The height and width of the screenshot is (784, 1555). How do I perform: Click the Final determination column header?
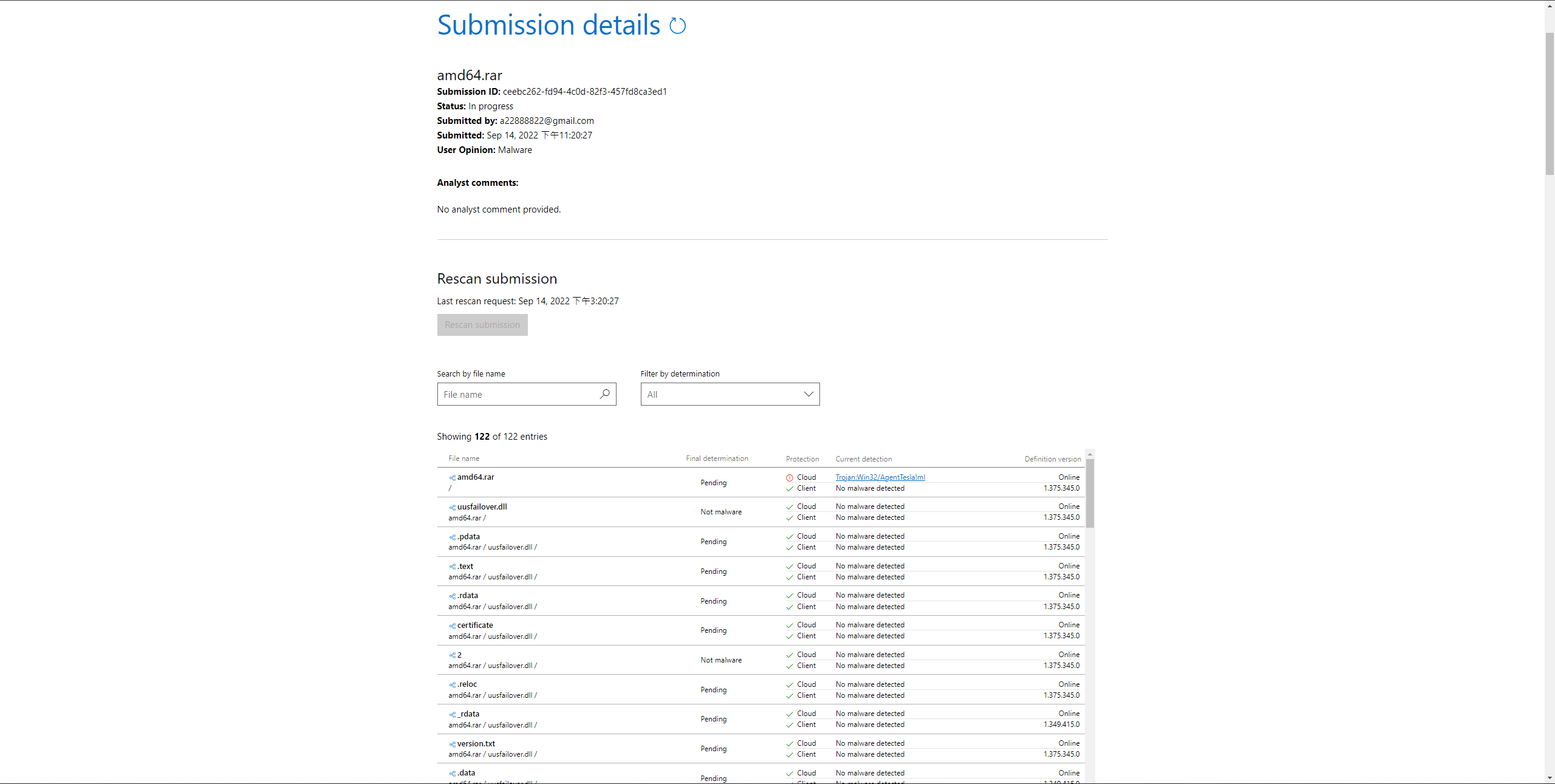[717, 458]
